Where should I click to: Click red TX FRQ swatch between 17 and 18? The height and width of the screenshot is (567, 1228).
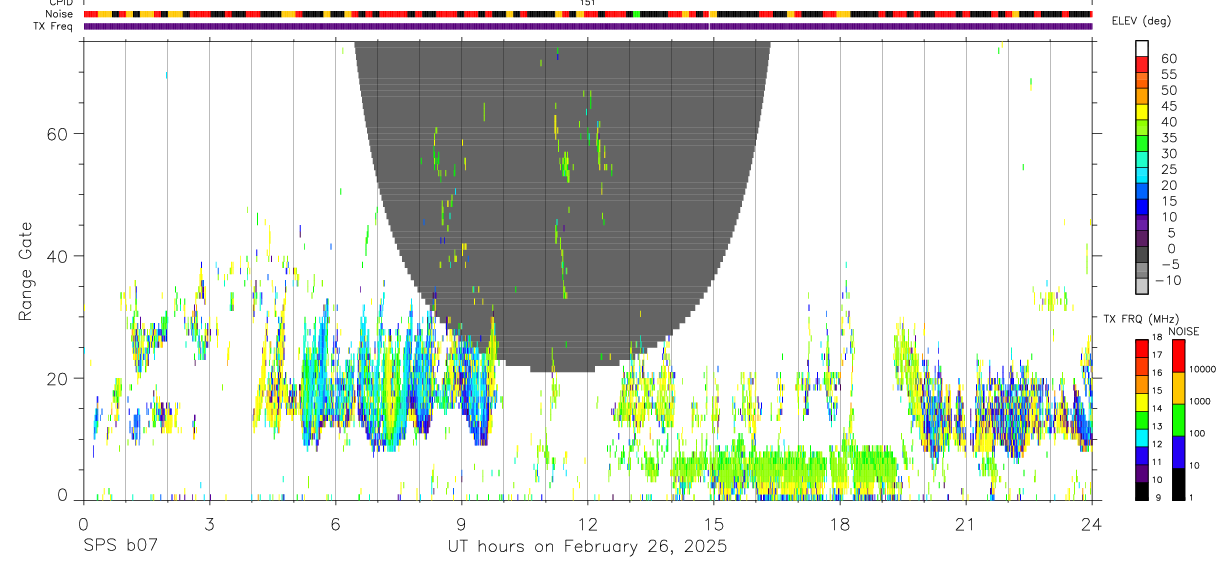tap(1142, 347)
